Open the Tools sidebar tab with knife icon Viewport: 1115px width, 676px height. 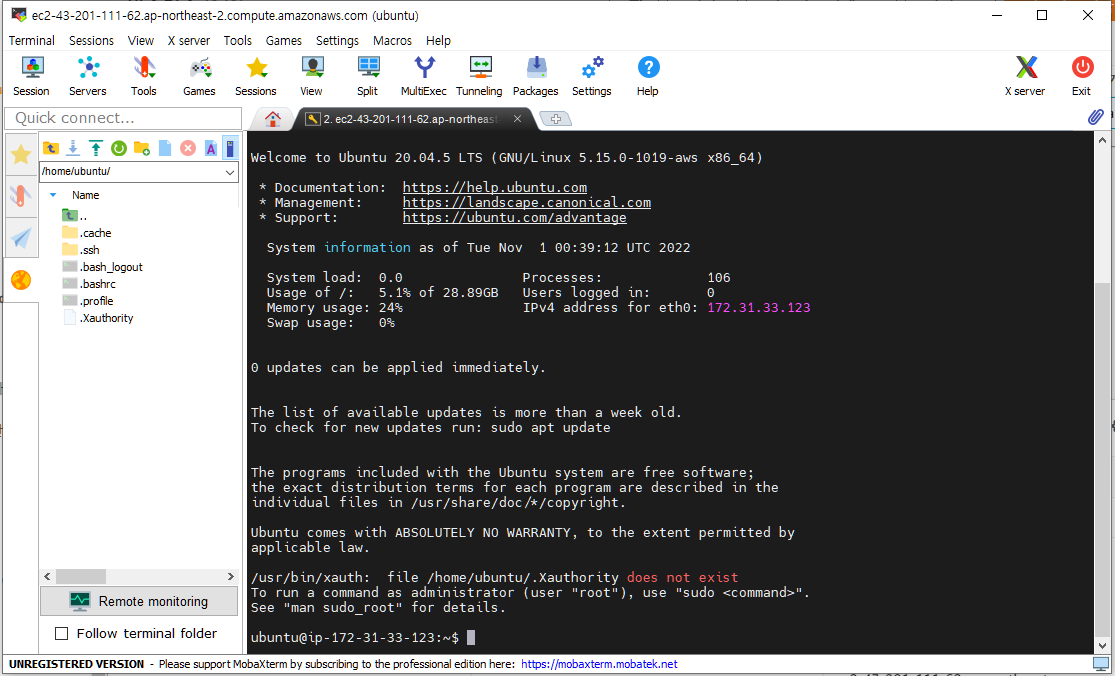21,195
